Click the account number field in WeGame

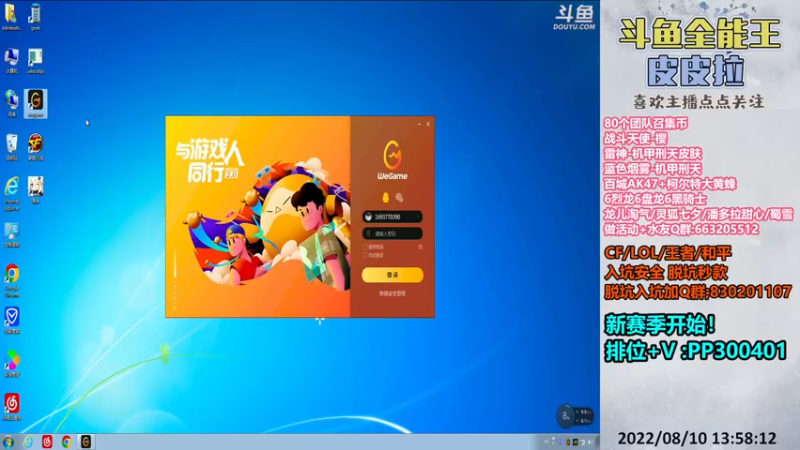click(x=392, y=217)
